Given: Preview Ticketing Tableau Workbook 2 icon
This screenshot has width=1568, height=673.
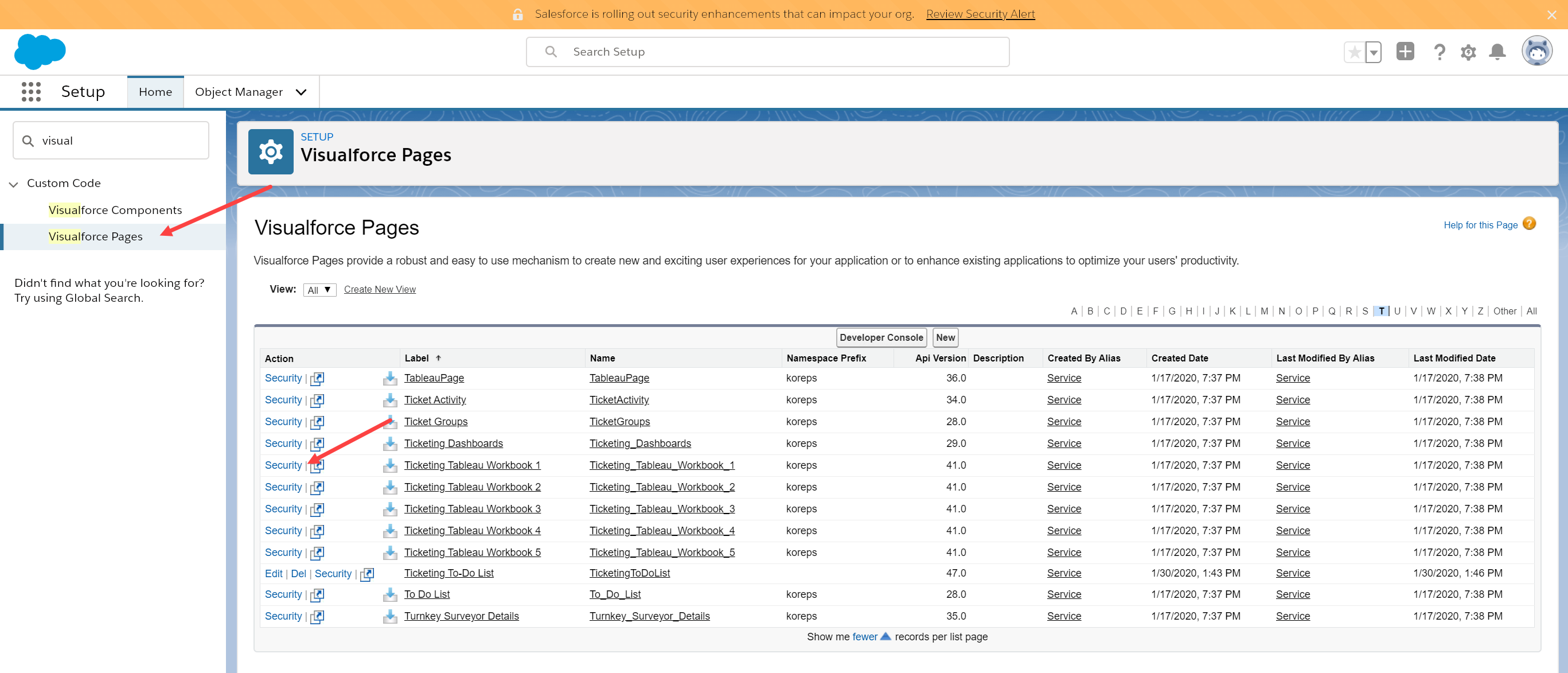Looking at the screenshot, I should (x=317, y=487).
